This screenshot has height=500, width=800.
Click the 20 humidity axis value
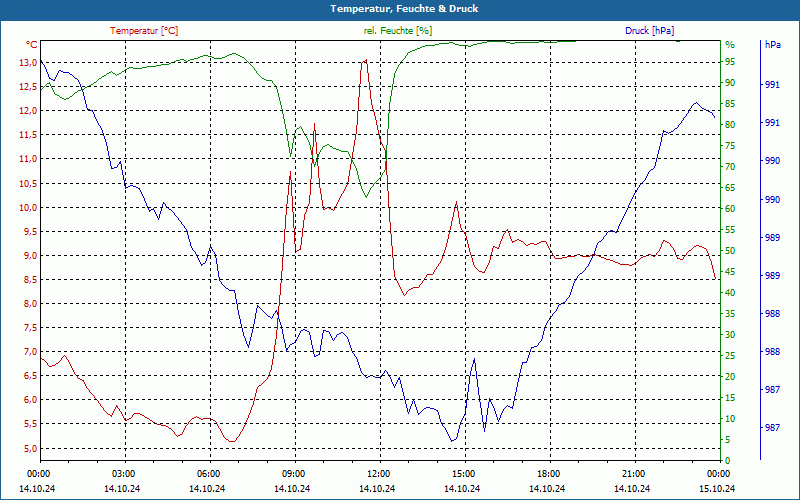tap(730, 377)
